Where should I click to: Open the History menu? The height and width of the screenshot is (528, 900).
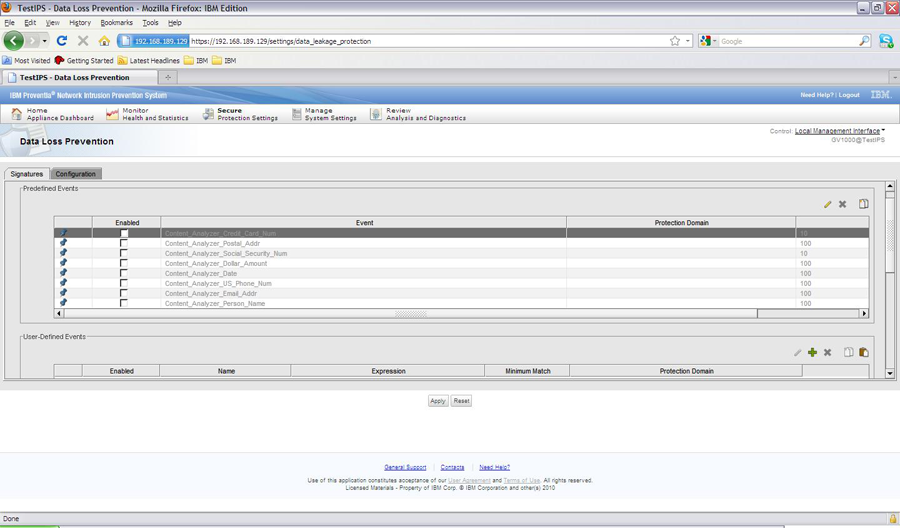click(x=80, y=23)
